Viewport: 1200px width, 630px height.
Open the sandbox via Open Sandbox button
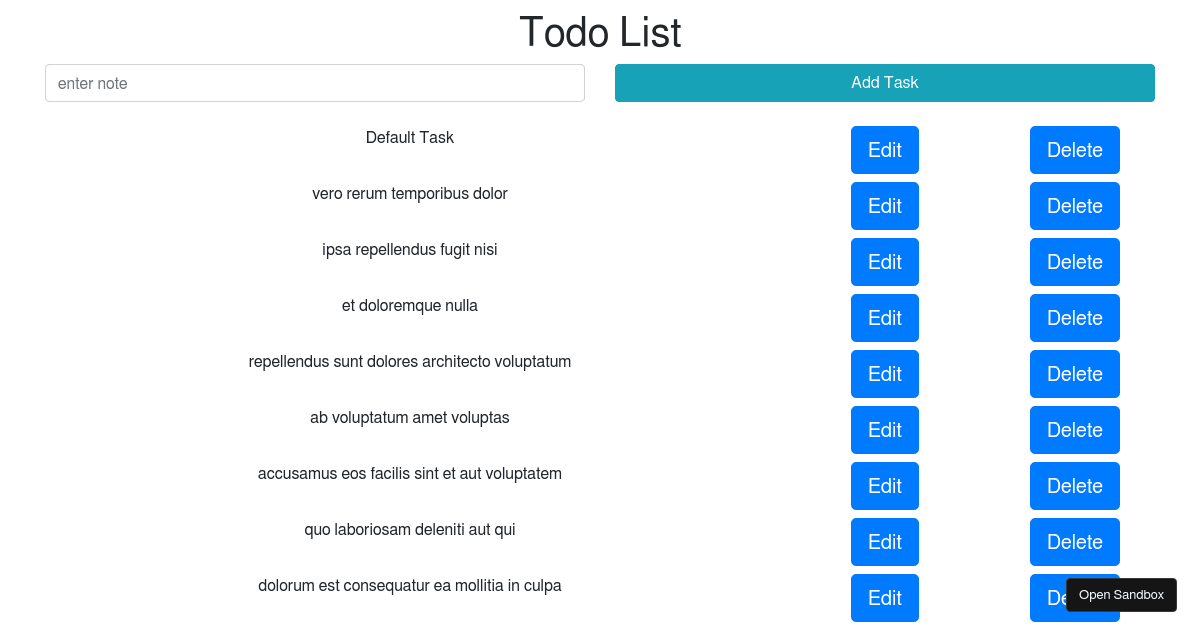[1121, 594]
